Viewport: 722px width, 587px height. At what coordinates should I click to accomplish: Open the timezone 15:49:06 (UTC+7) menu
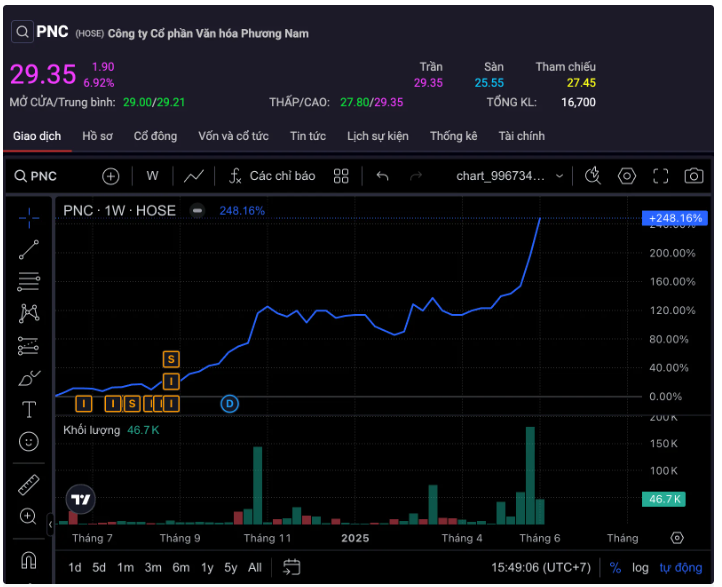pyautogui.click(x=541, y=568)
